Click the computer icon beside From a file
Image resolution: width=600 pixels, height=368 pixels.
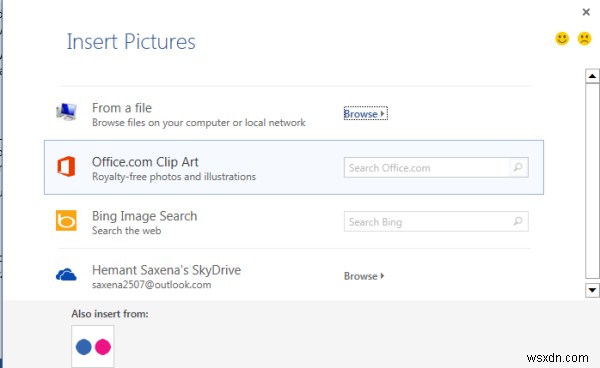[x=67, y=112]
